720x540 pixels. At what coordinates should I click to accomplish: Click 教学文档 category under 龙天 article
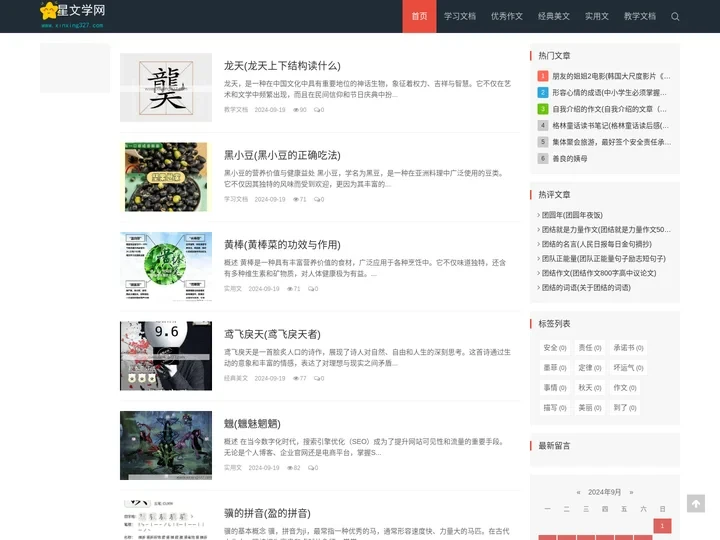[236, 110]
